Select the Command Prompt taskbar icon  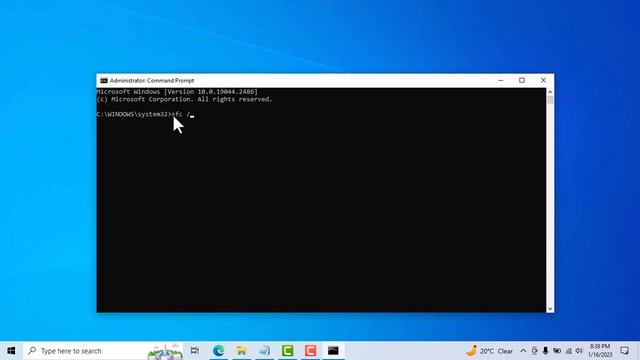pyautogui.click(x=333, y=351)
